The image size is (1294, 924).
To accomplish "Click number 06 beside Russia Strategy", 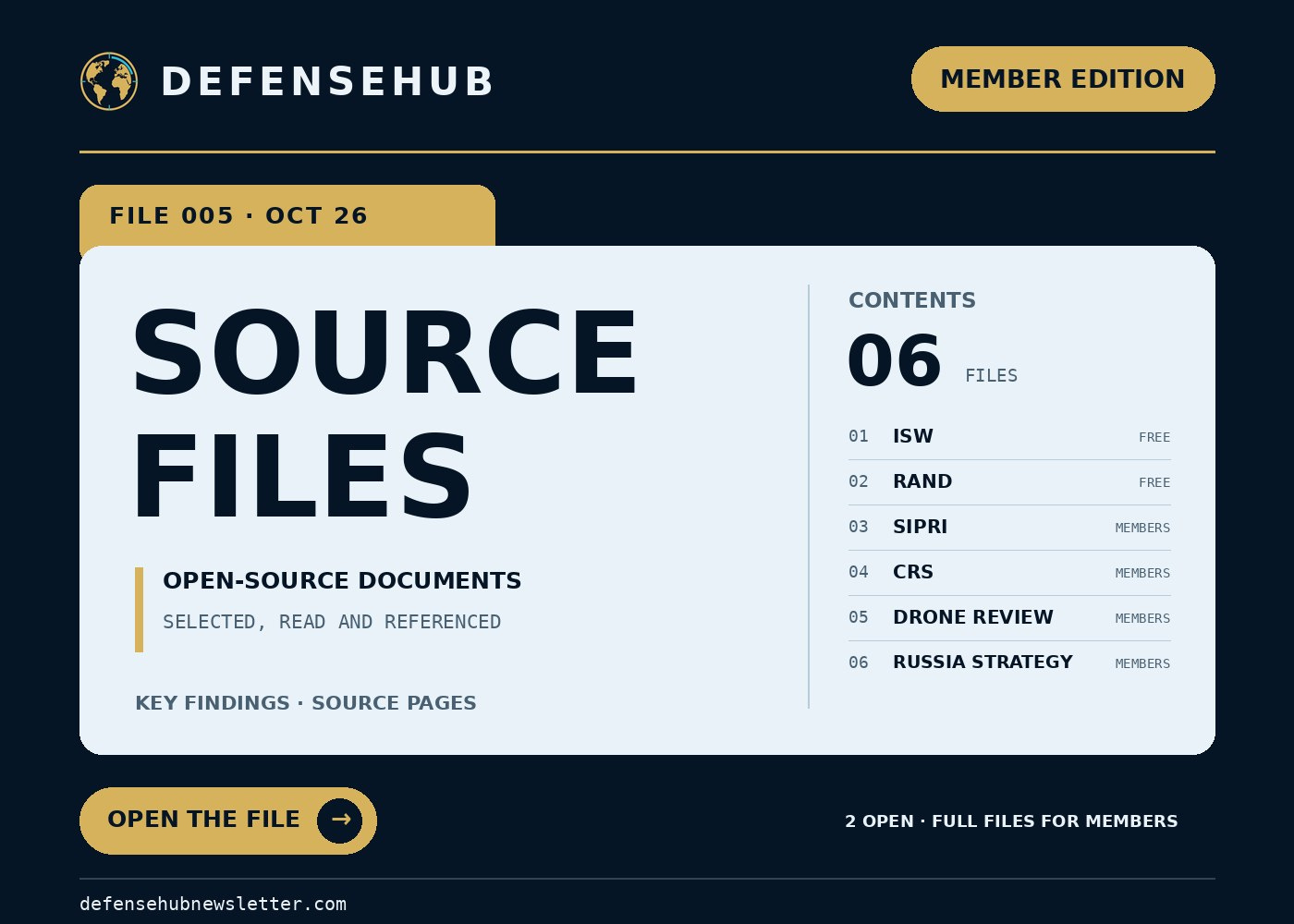I will tap(859, 663).
